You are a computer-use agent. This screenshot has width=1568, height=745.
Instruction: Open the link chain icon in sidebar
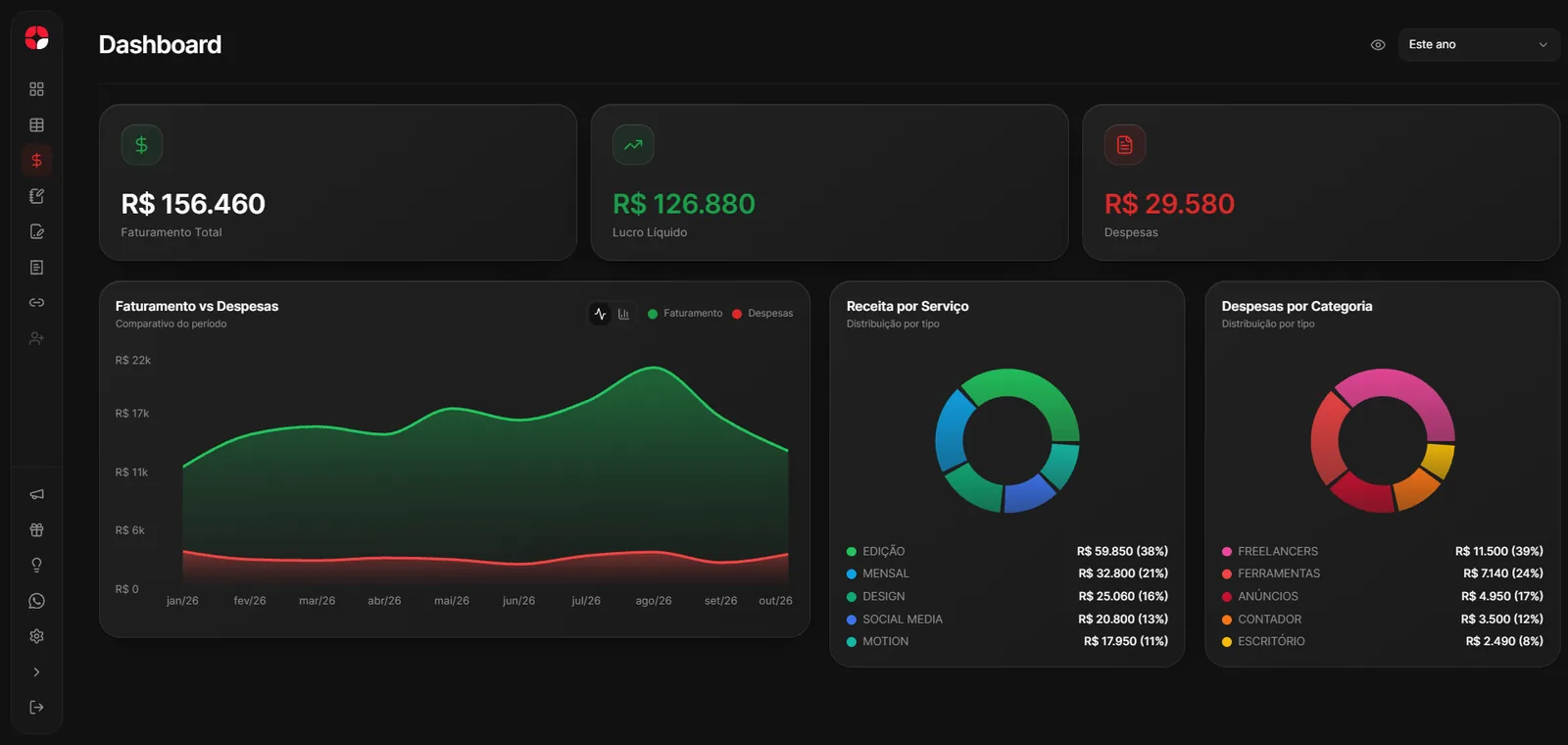36,302
